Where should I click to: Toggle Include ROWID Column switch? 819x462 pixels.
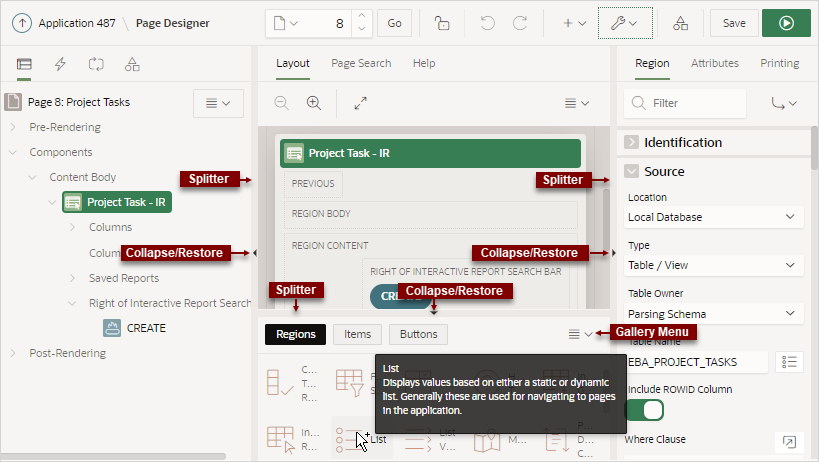click(x=646, y=410)
